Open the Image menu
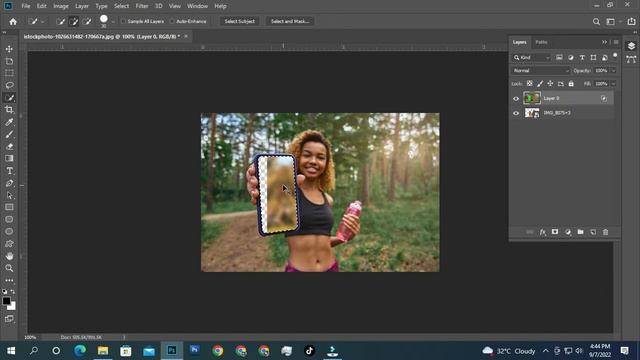Screen dimensions: 640x360 tap(61, 6)
